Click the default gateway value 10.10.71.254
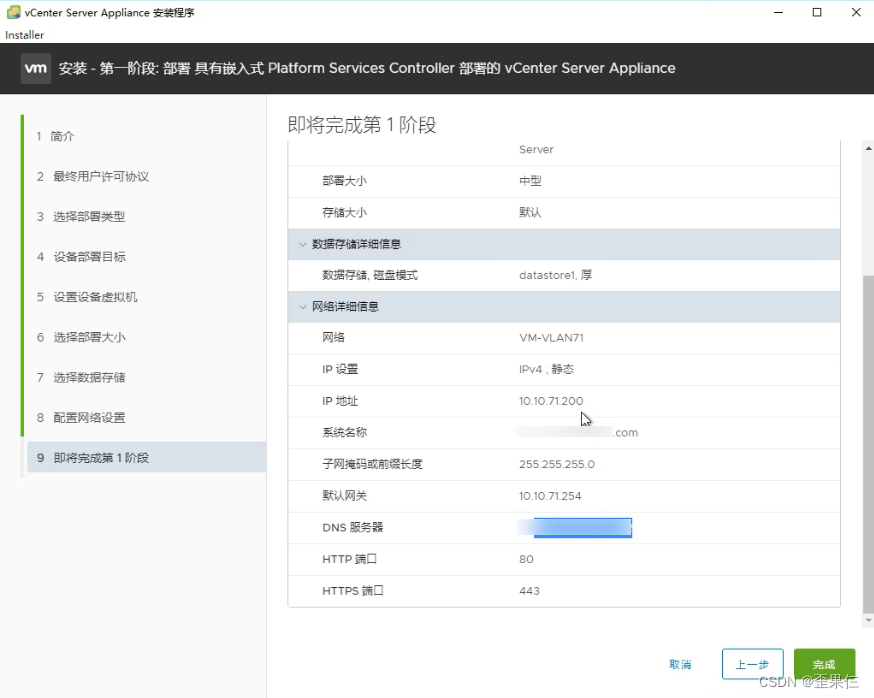 click(550, 496)
